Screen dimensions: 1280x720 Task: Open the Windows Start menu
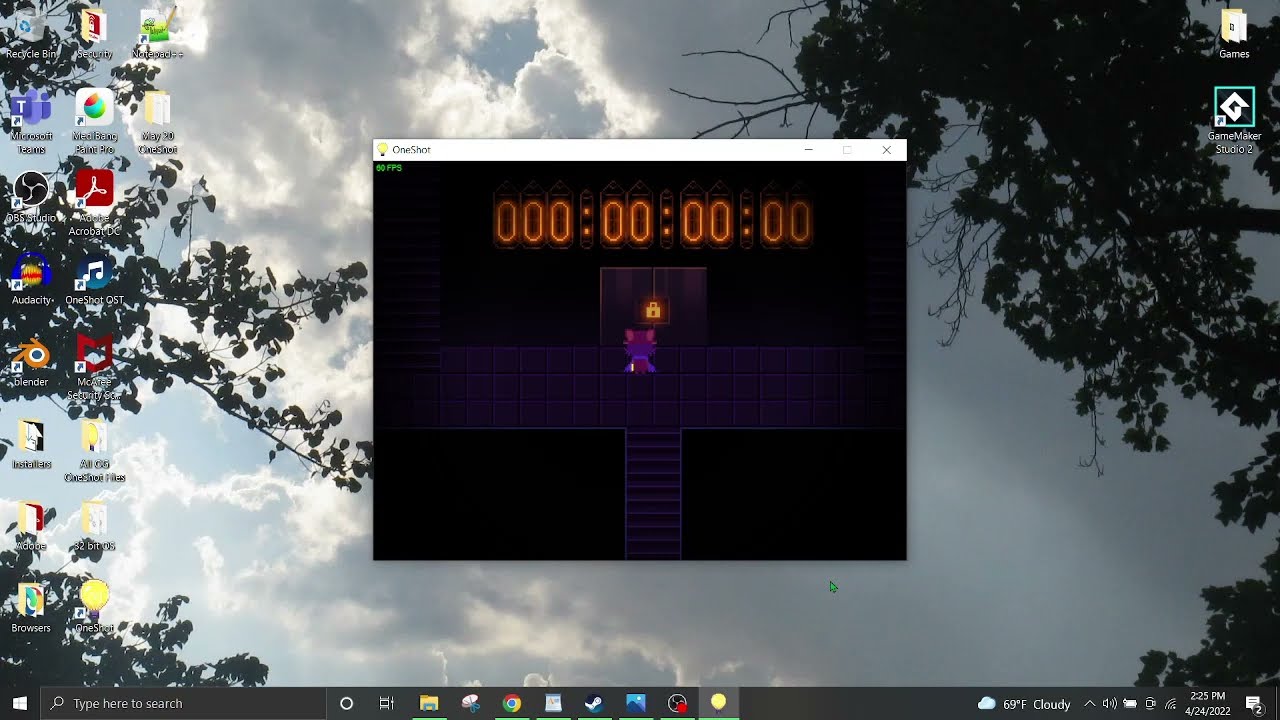[x=20, y=703]
